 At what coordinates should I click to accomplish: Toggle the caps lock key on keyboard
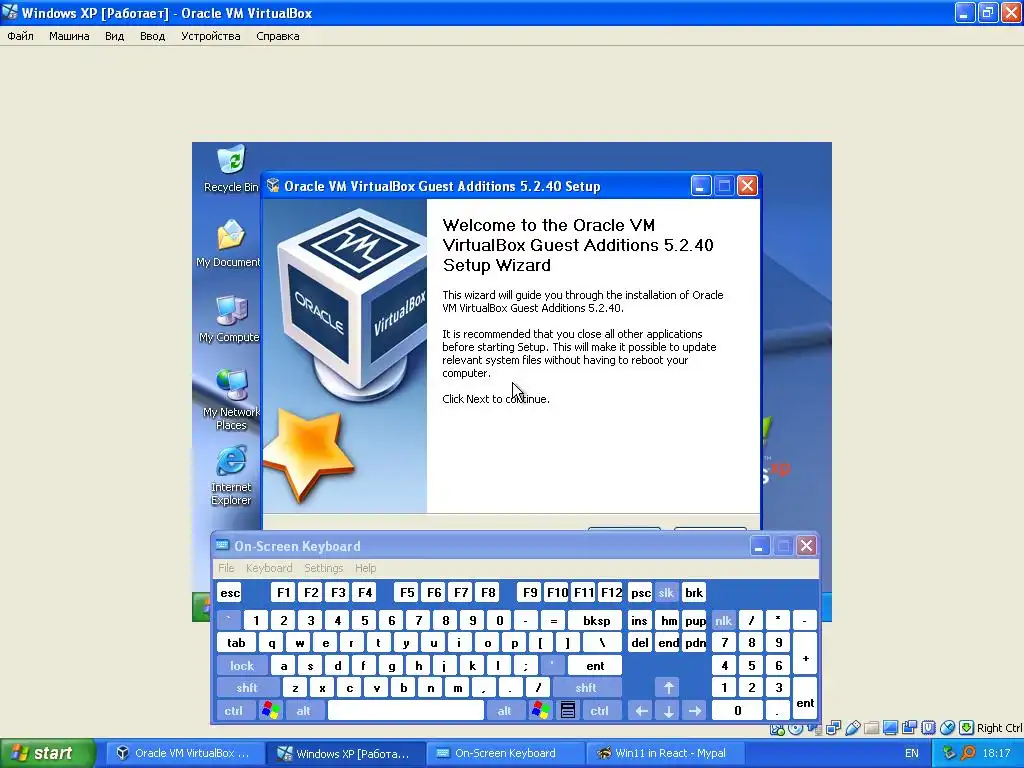click(242, 665)
